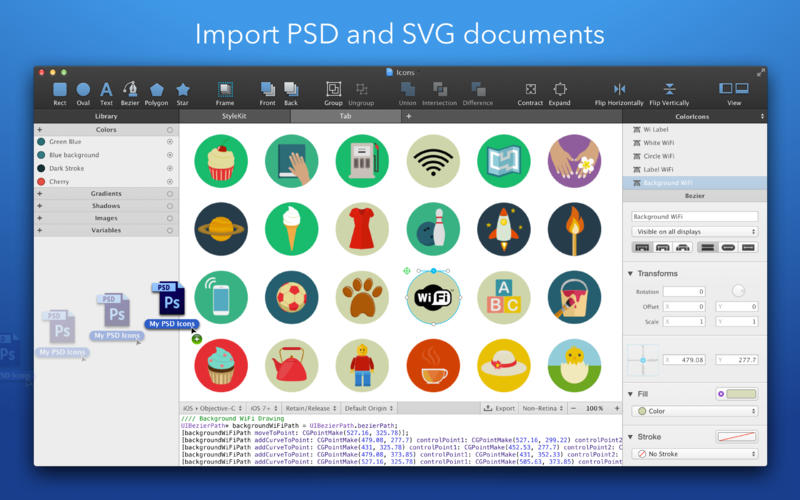800x500 pixels.
Task: Expand the selected shape
Action: click(x=560, y=94)
